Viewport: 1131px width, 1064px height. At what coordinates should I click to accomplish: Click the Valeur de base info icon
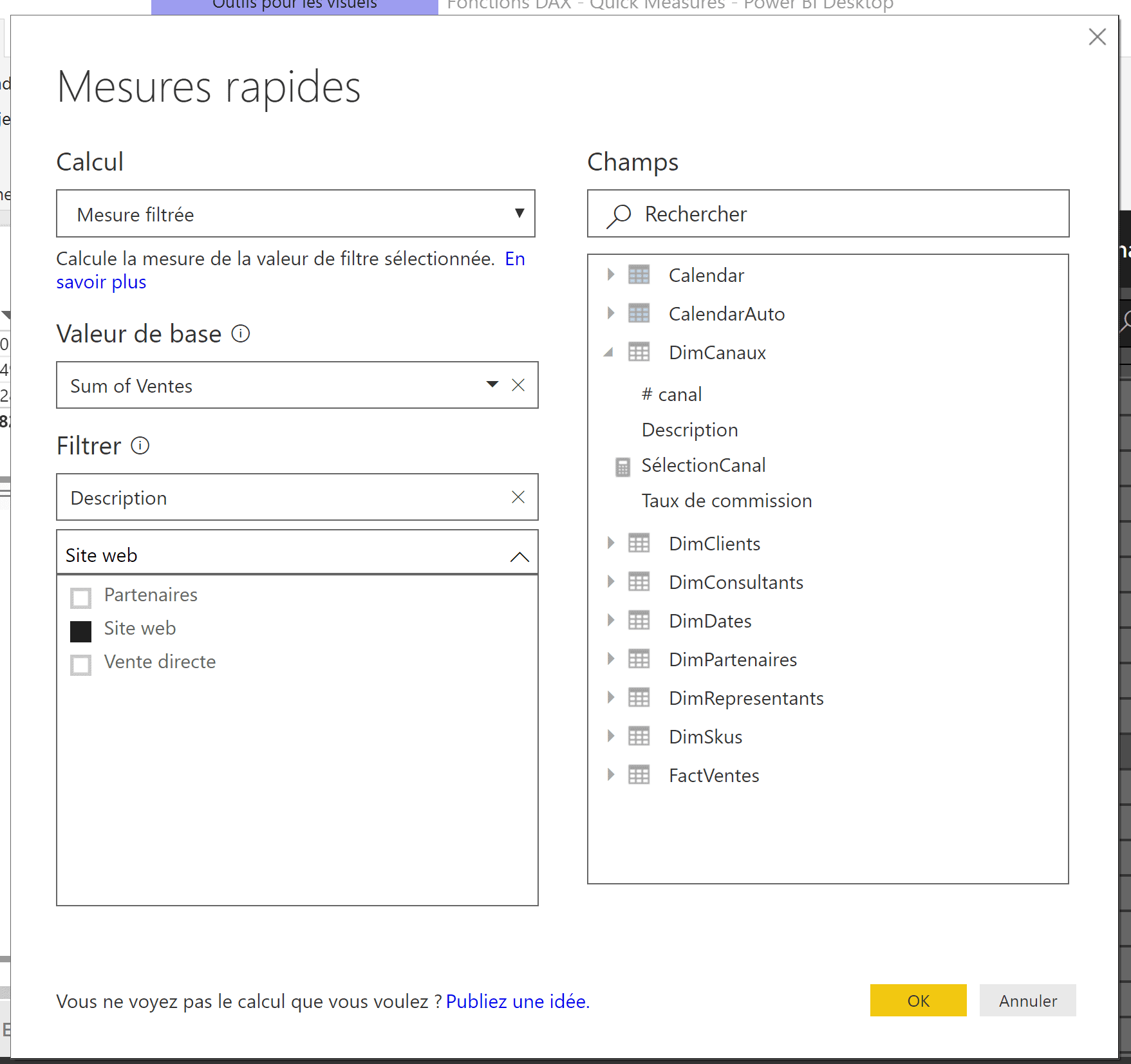pos(241,334)
